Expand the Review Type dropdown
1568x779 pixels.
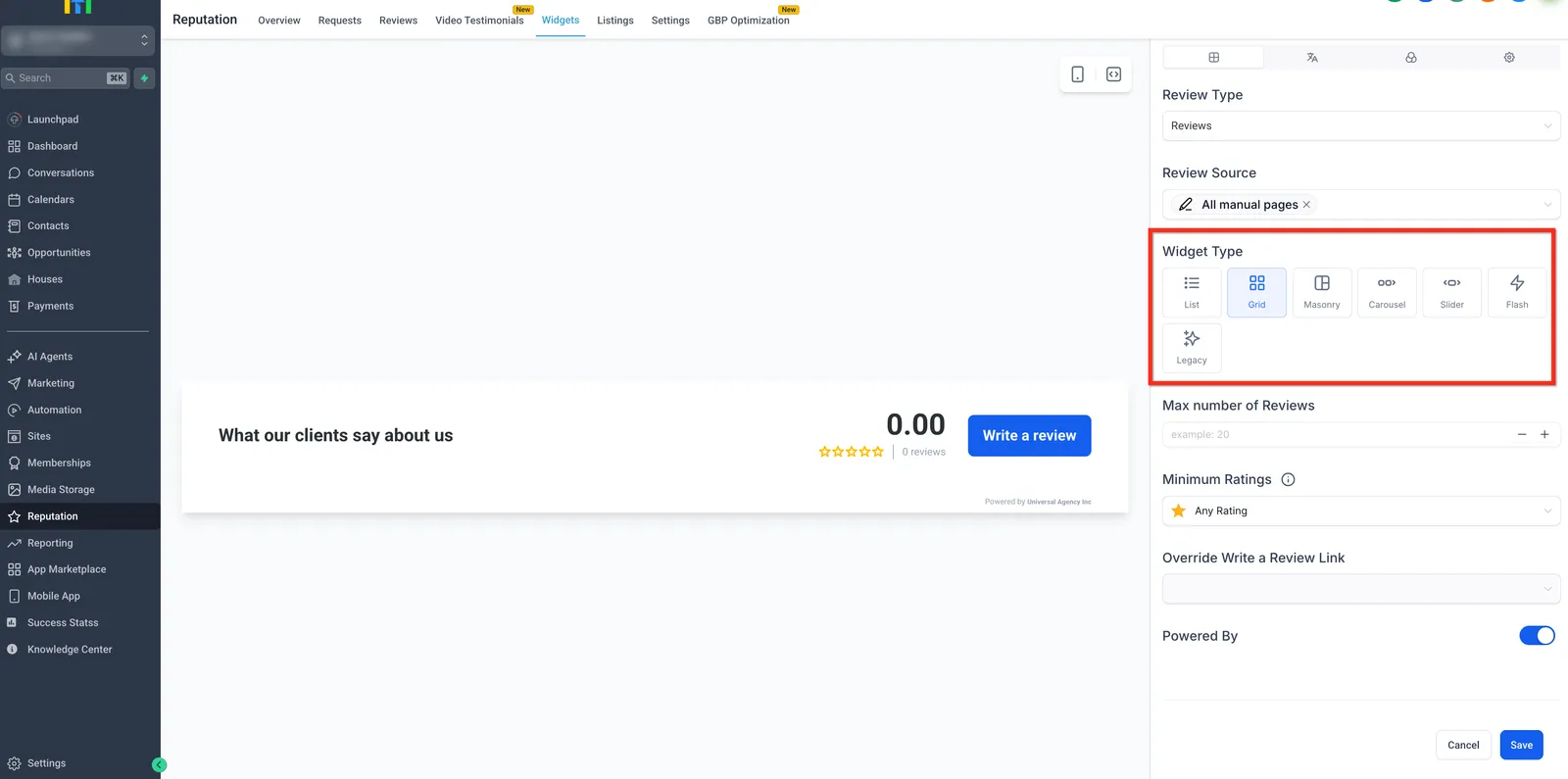pos(1361,125)
